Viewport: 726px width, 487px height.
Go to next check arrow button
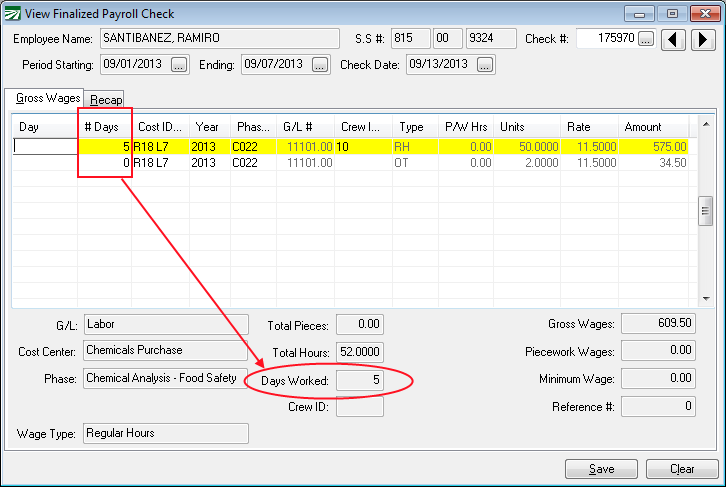coord(703,39)
